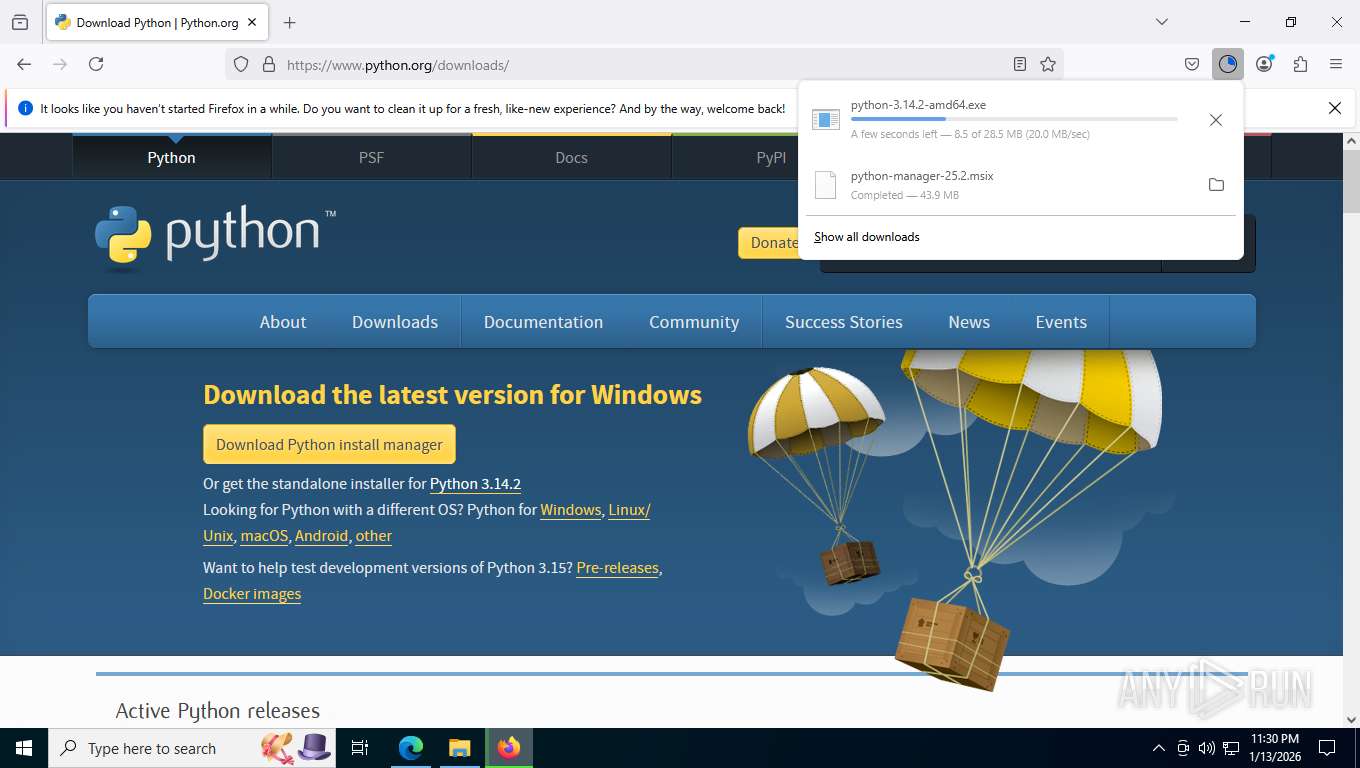Open the Documentation menu
Screen dimensions: 1360x768
point(543,322)
